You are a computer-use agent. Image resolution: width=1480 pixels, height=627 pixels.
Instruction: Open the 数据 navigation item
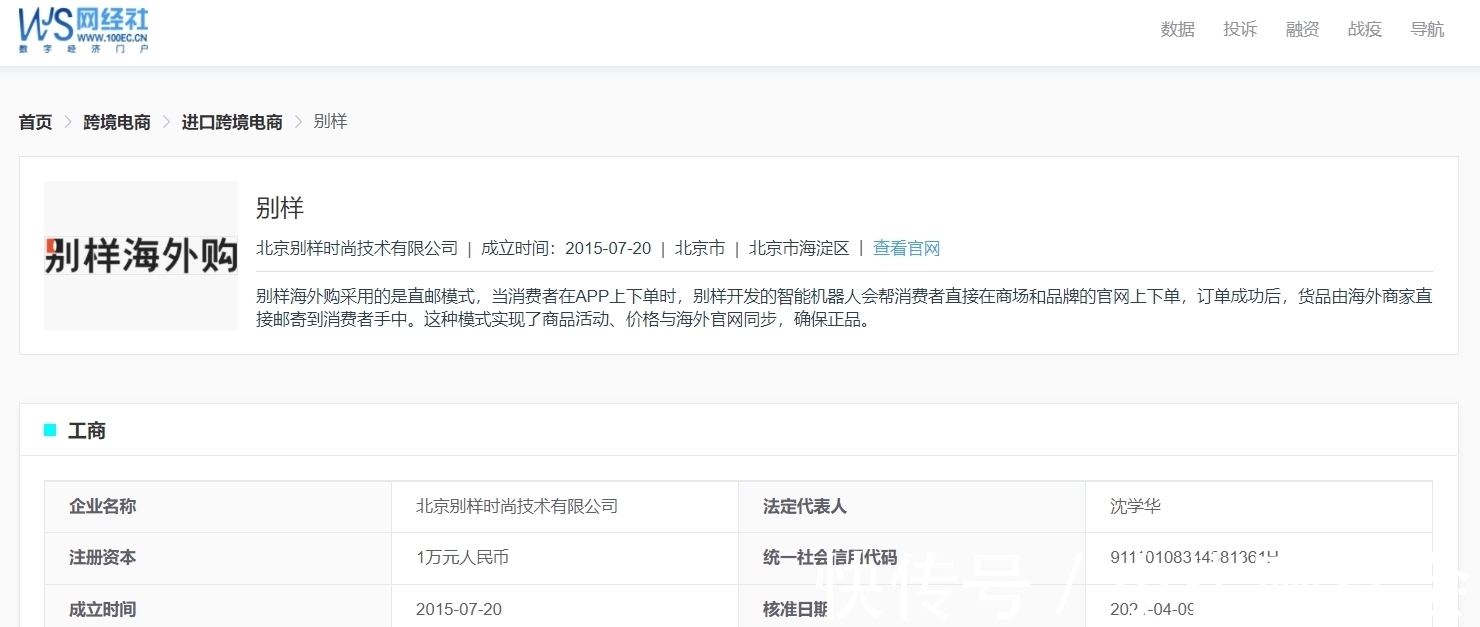(x=1177, y=29)
